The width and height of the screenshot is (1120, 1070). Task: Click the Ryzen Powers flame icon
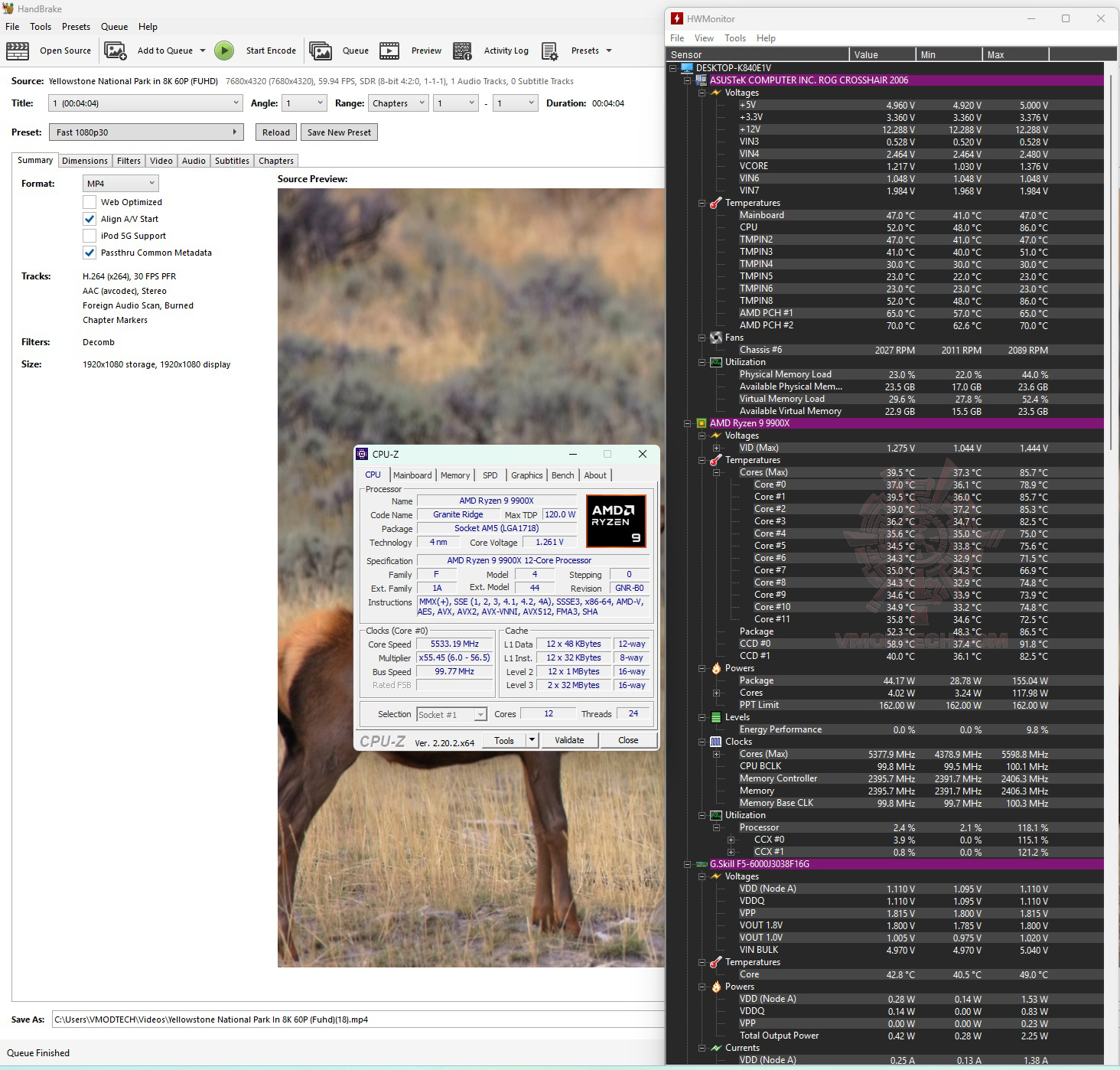716,668
